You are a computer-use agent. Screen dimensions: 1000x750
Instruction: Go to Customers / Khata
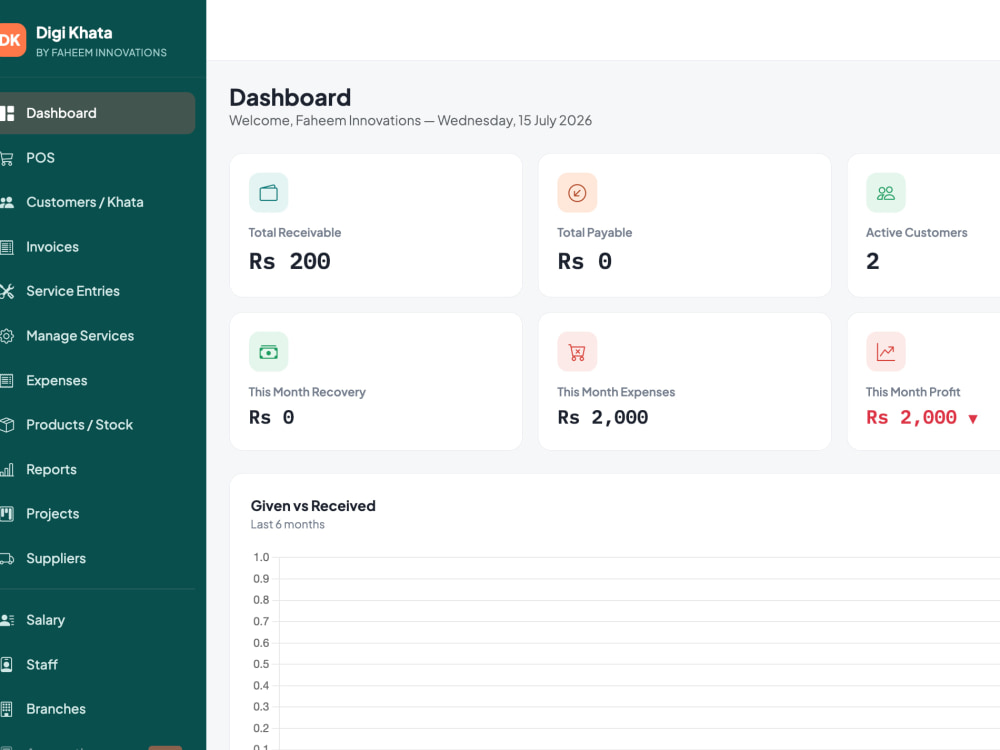coord(98,203)
